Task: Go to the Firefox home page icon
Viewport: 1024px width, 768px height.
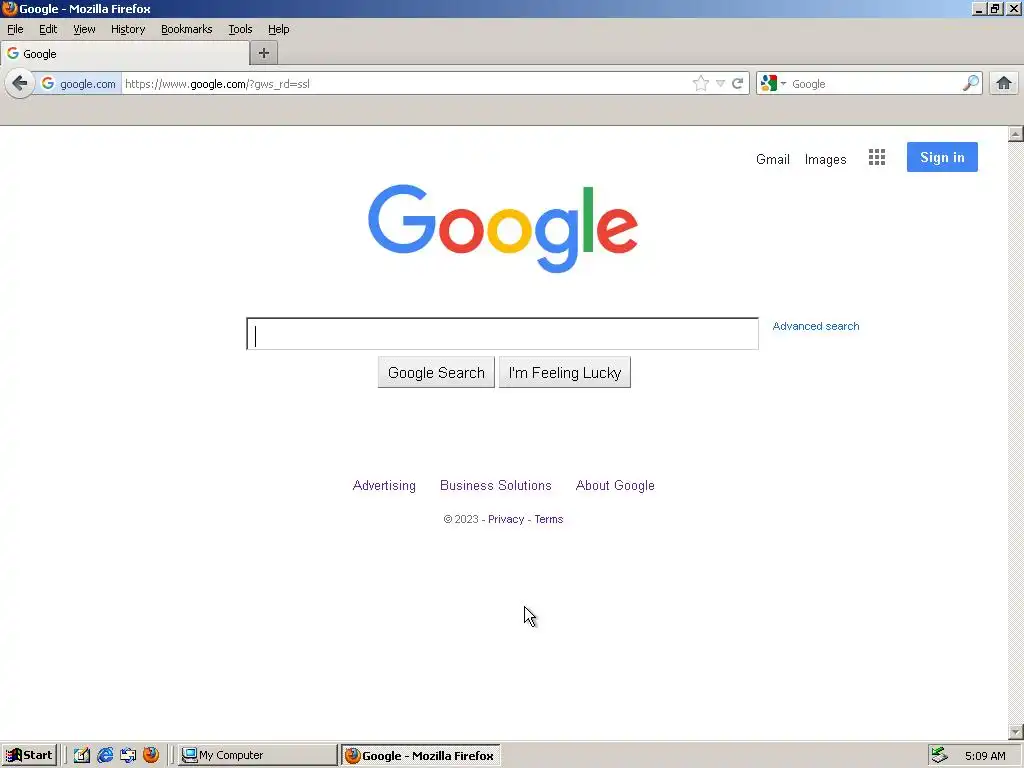Action: (1004, 84)
